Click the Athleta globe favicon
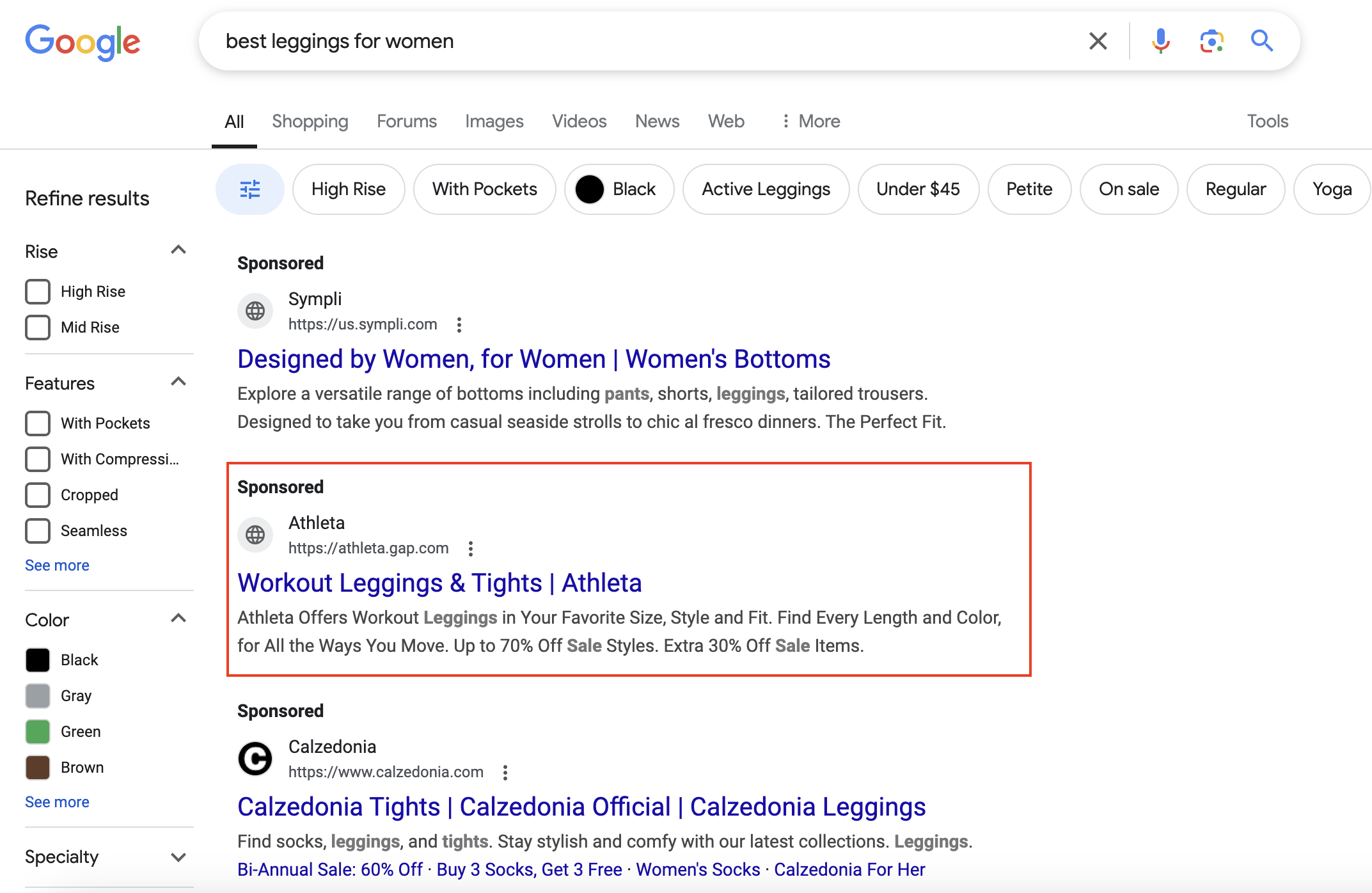This screenshot has width=1372, height=893. (255, 535)
